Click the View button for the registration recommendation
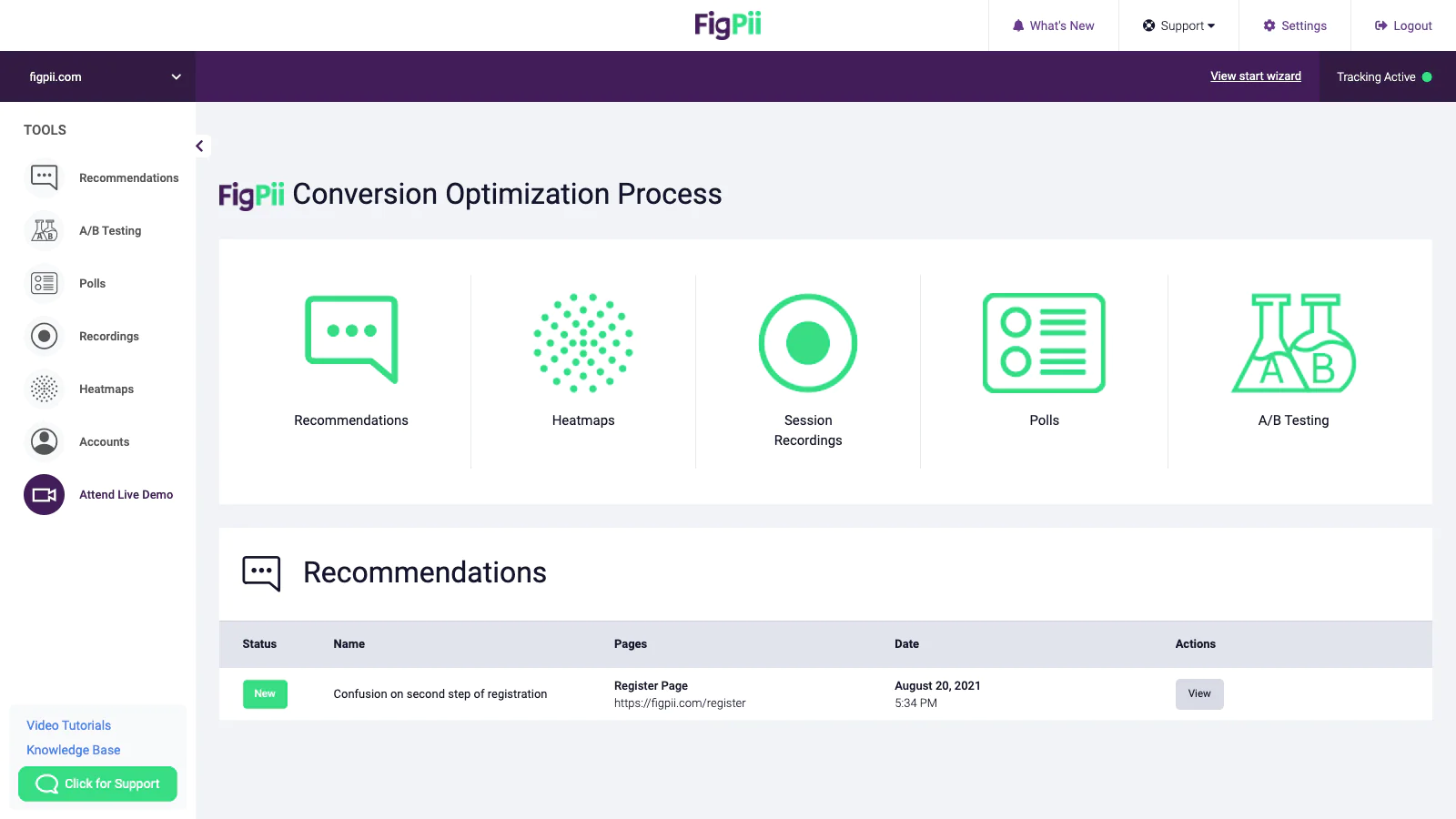1456x819 pixels. click(1199, 694)
